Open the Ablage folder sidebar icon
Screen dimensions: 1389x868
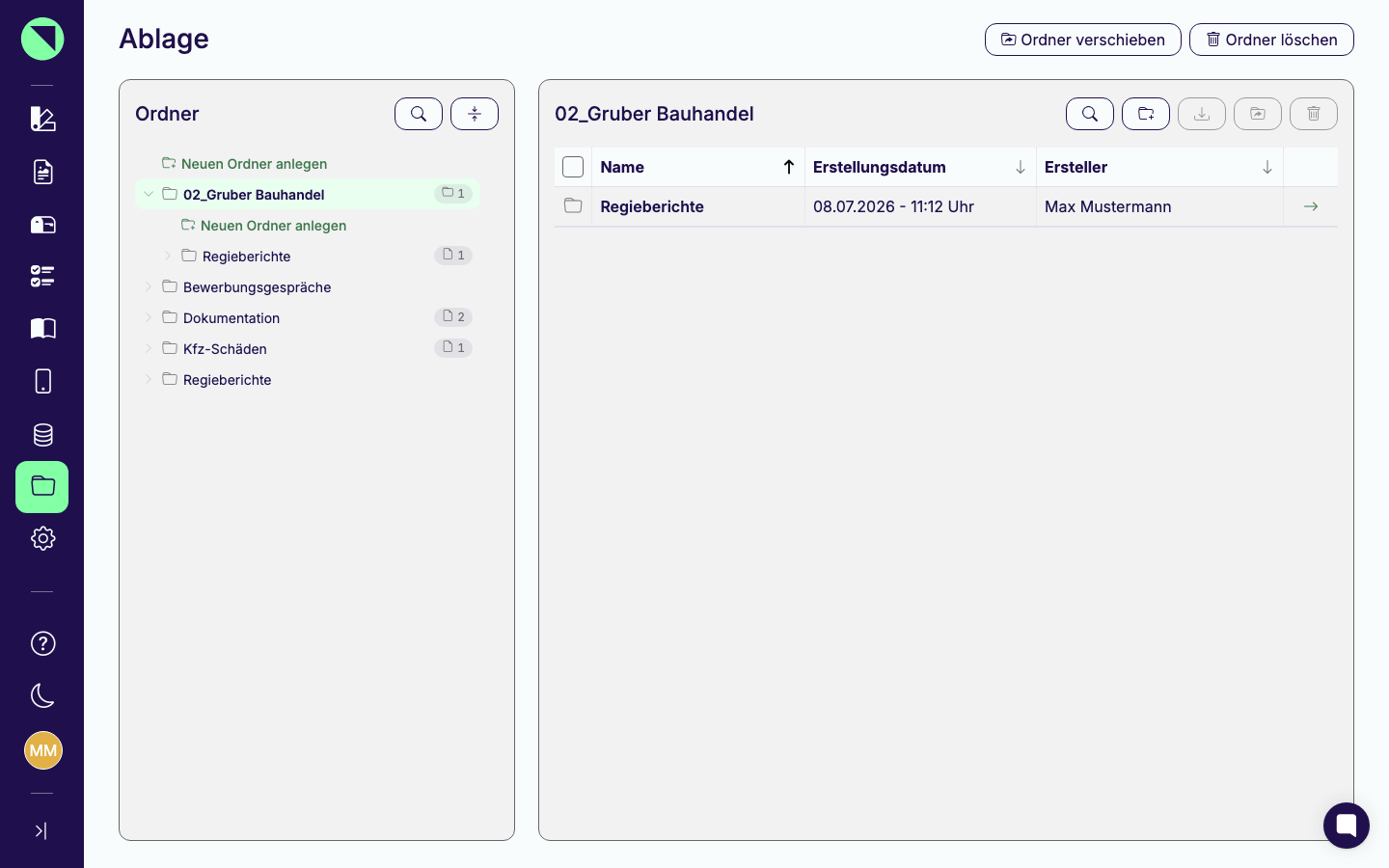42,487
